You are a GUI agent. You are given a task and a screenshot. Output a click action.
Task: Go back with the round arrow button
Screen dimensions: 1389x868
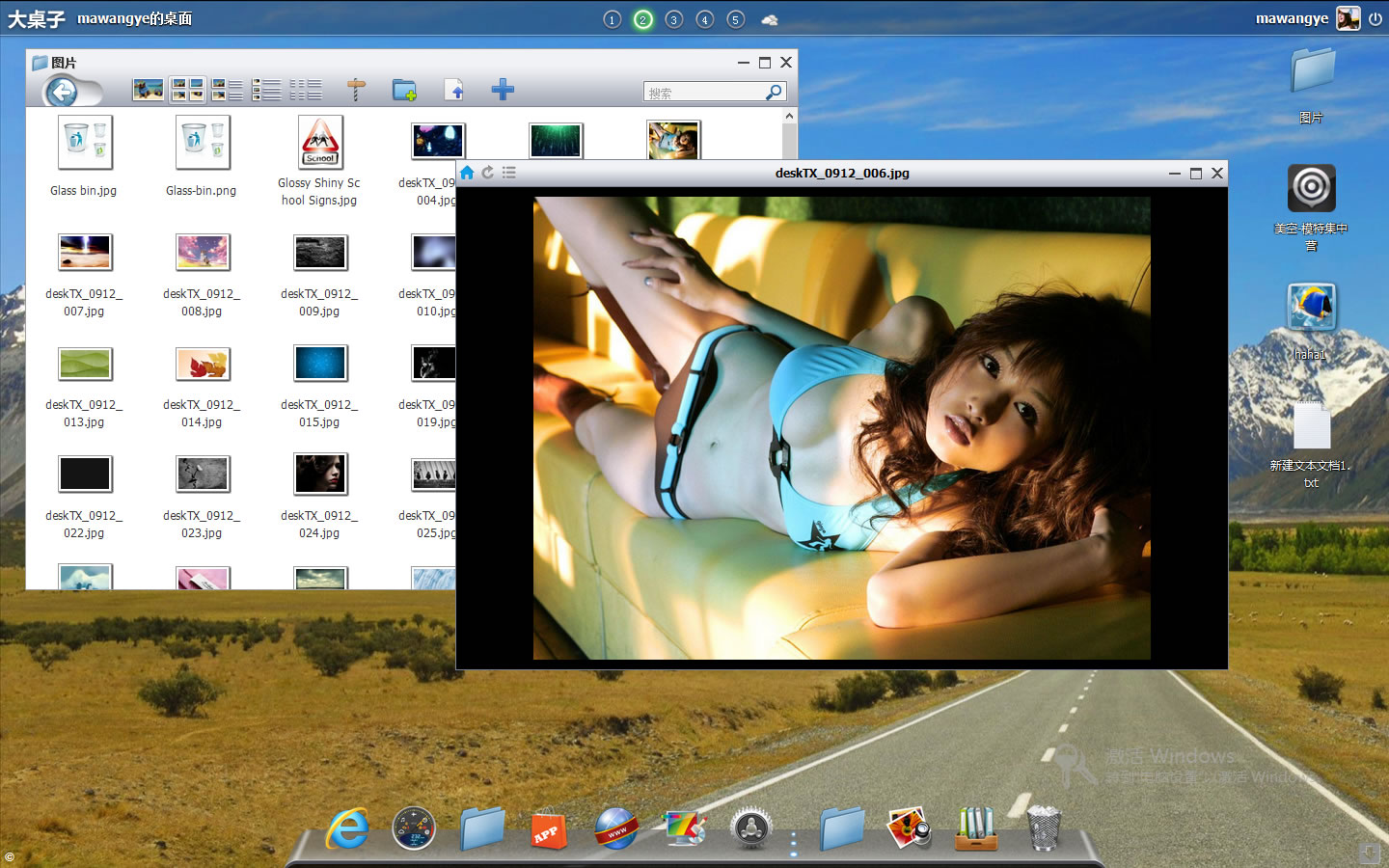(x=63, y=92)
